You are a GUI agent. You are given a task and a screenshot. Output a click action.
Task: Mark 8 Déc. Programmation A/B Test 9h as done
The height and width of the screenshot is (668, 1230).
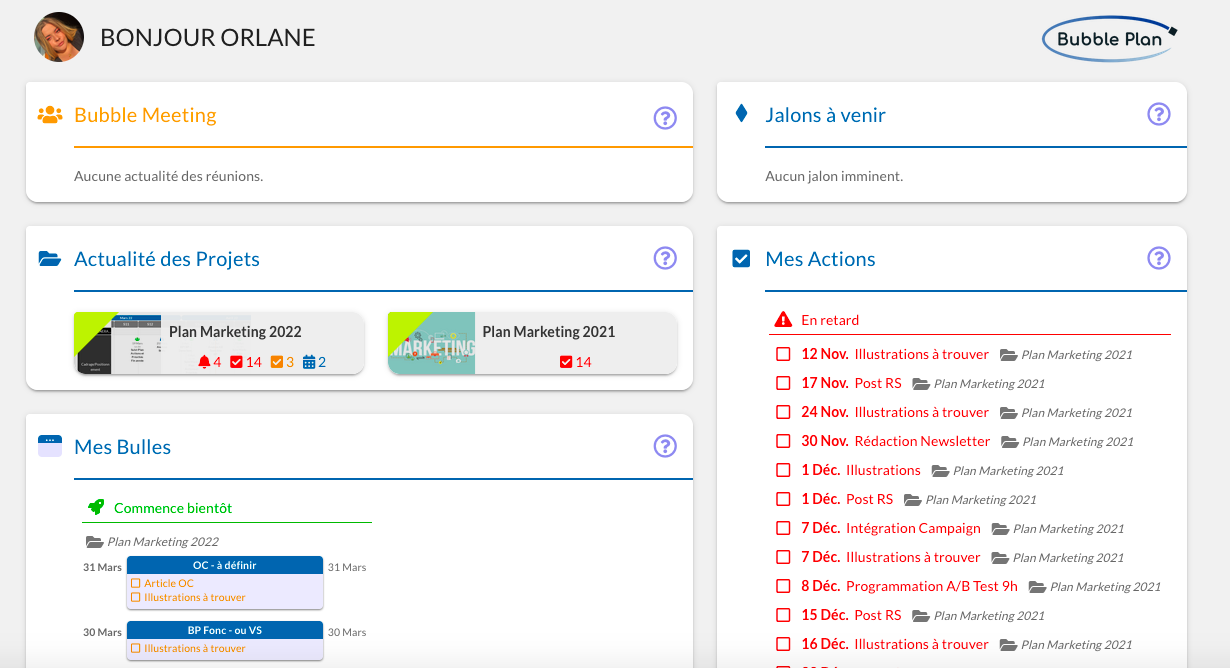[x=783, y=586]
